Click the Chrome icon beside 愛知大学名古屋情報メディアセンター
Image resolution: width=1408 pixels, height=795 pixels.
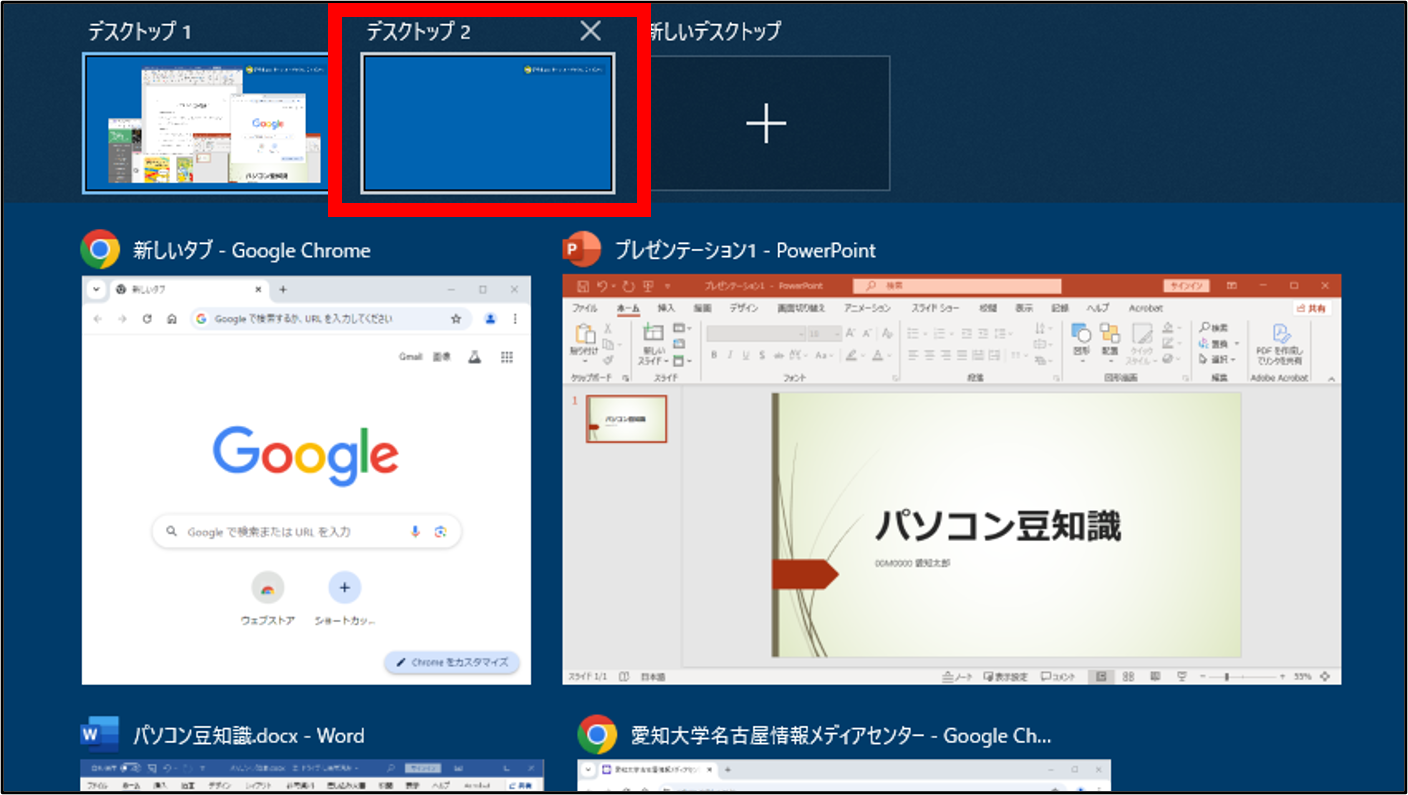point(597,735)
